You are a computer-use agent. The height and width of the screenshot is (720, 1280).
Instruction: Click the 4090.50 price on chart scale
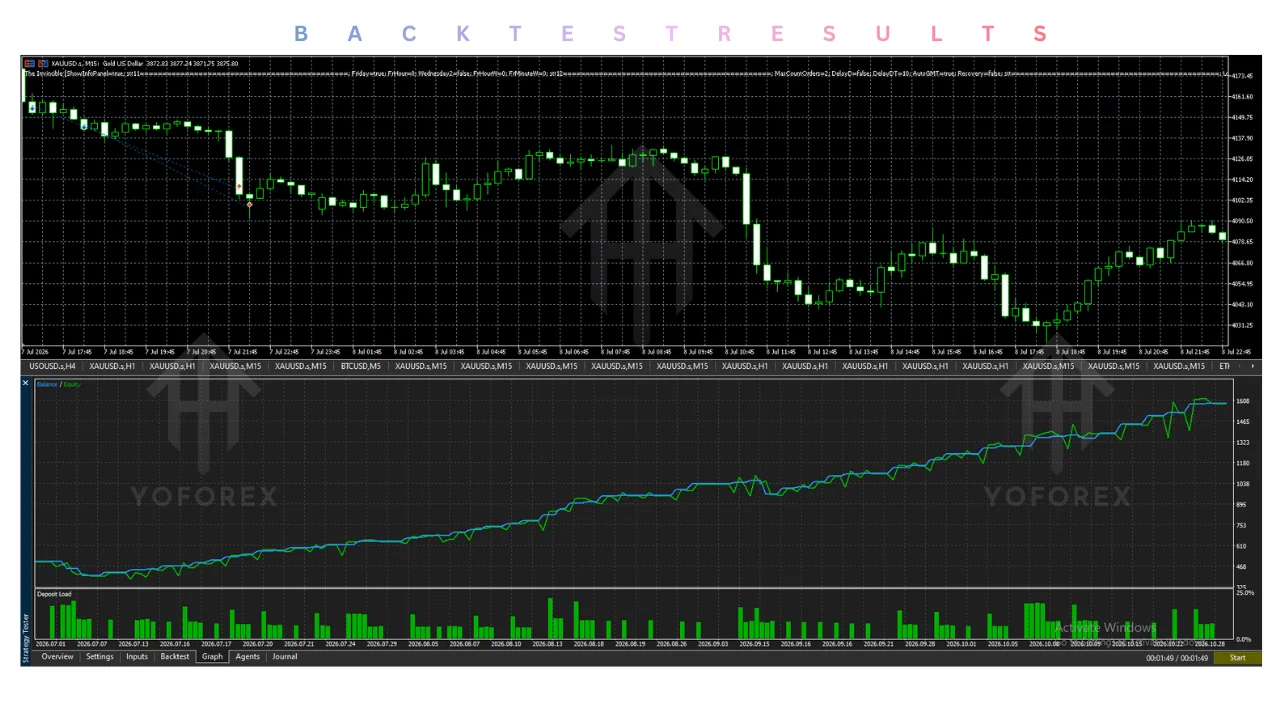pos(1243,221)
